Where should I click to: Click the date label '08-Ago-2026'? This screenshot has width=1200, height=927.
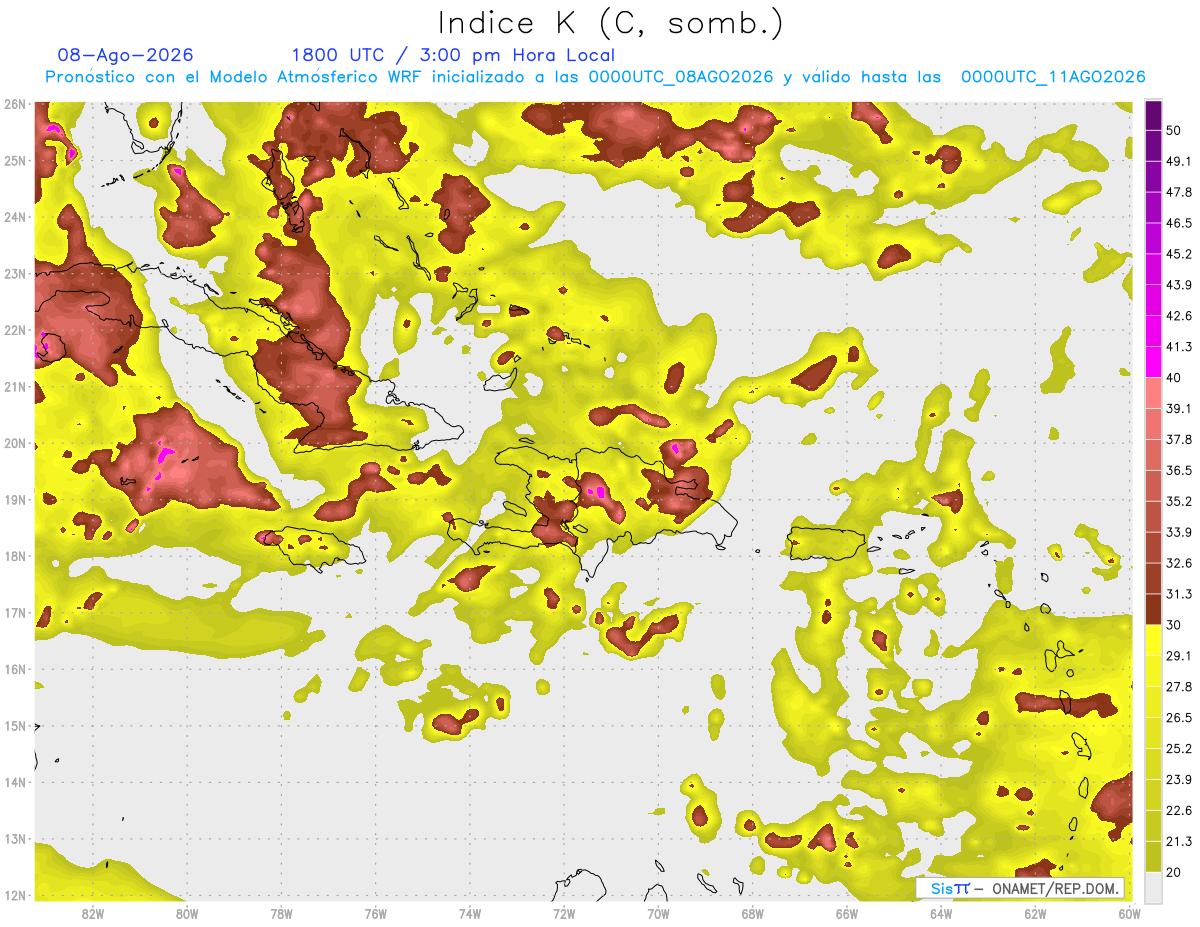[x=125, y=55]
